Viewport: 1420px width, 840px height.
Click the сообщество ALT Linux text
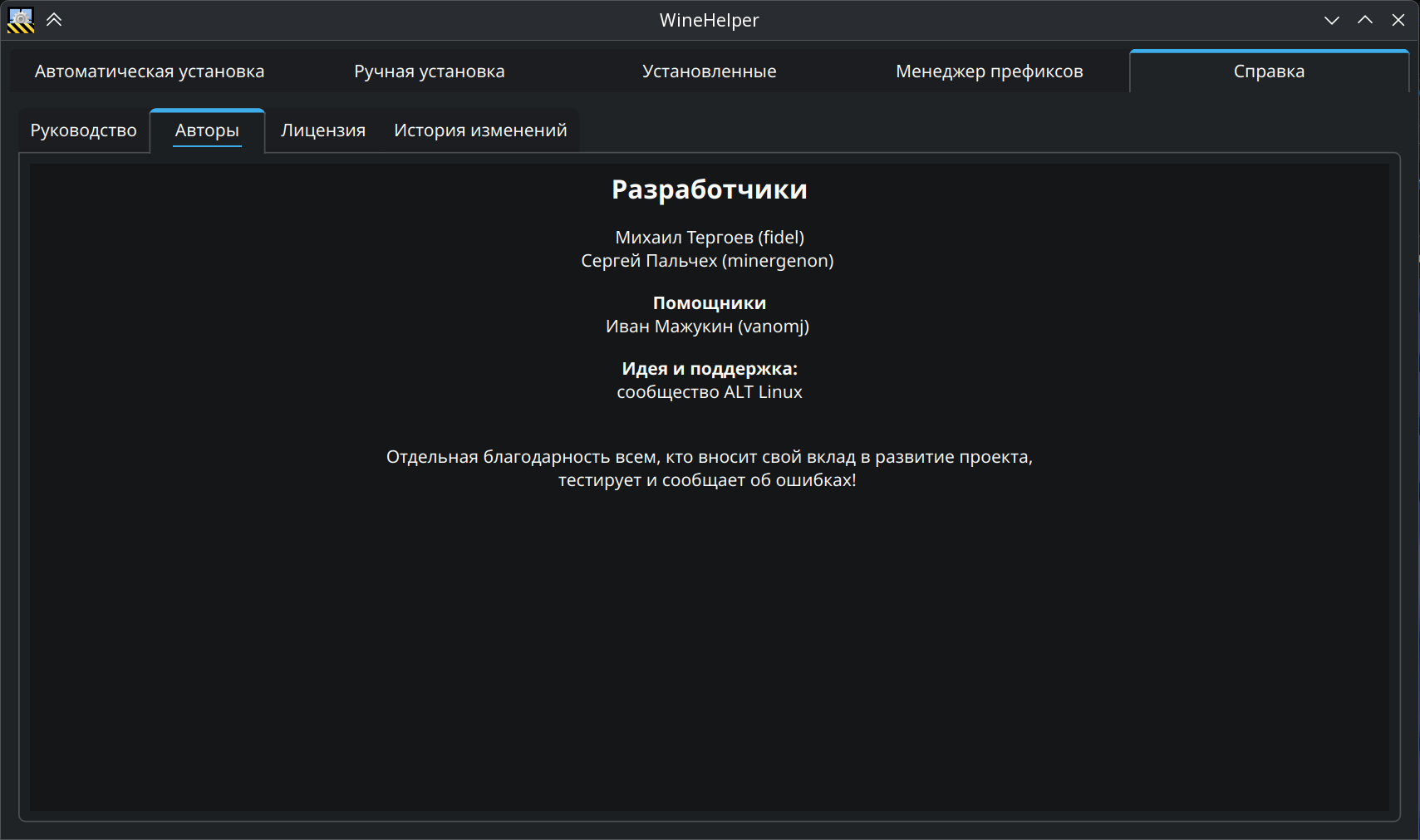coord(710,392)
